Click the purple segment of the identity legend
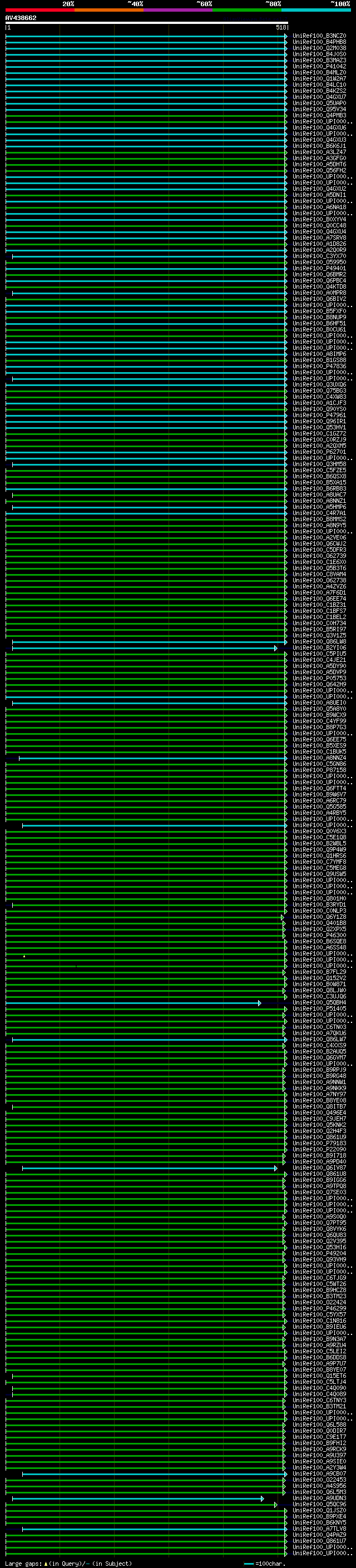This screenshot has width=356, height=1568. 179,10
